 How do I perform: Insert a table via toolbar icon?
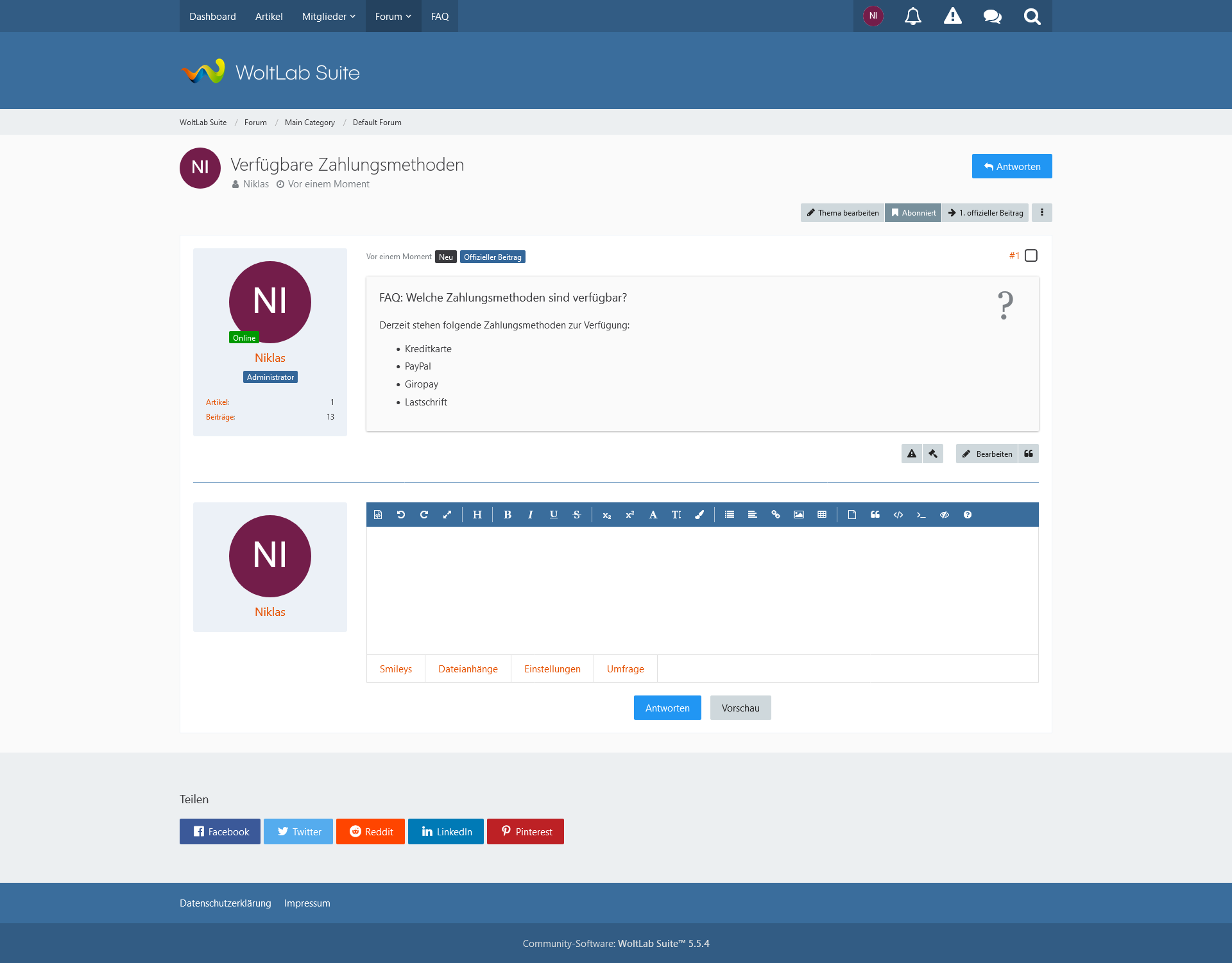(821, 515)
